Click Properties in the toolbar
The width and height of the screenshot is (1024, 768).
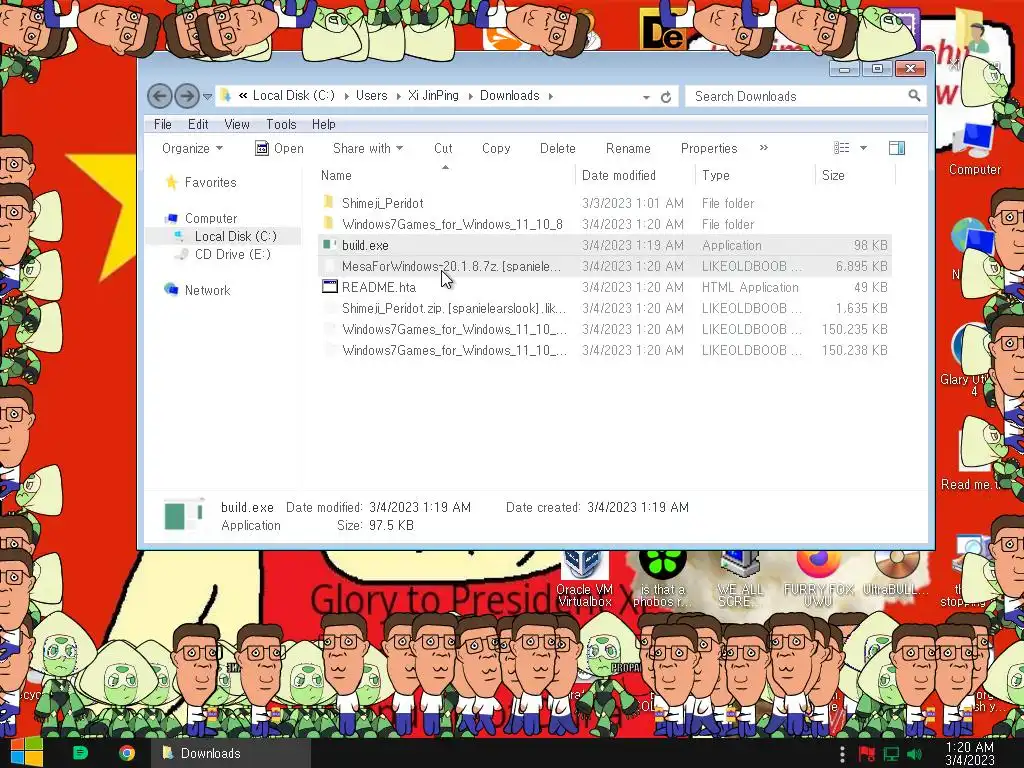709,148
